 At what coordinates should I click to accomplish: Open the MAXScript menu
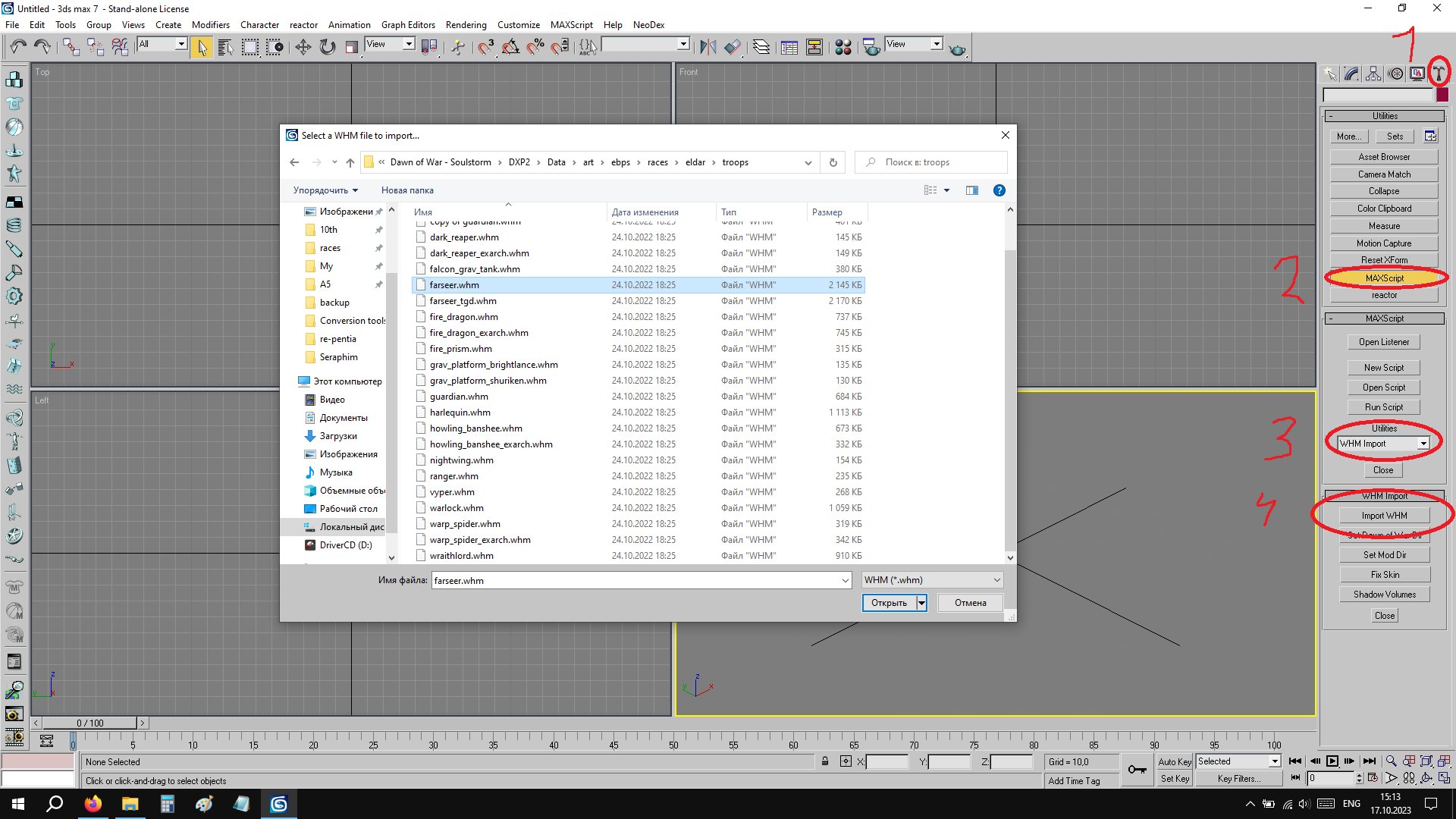point(571,24)
